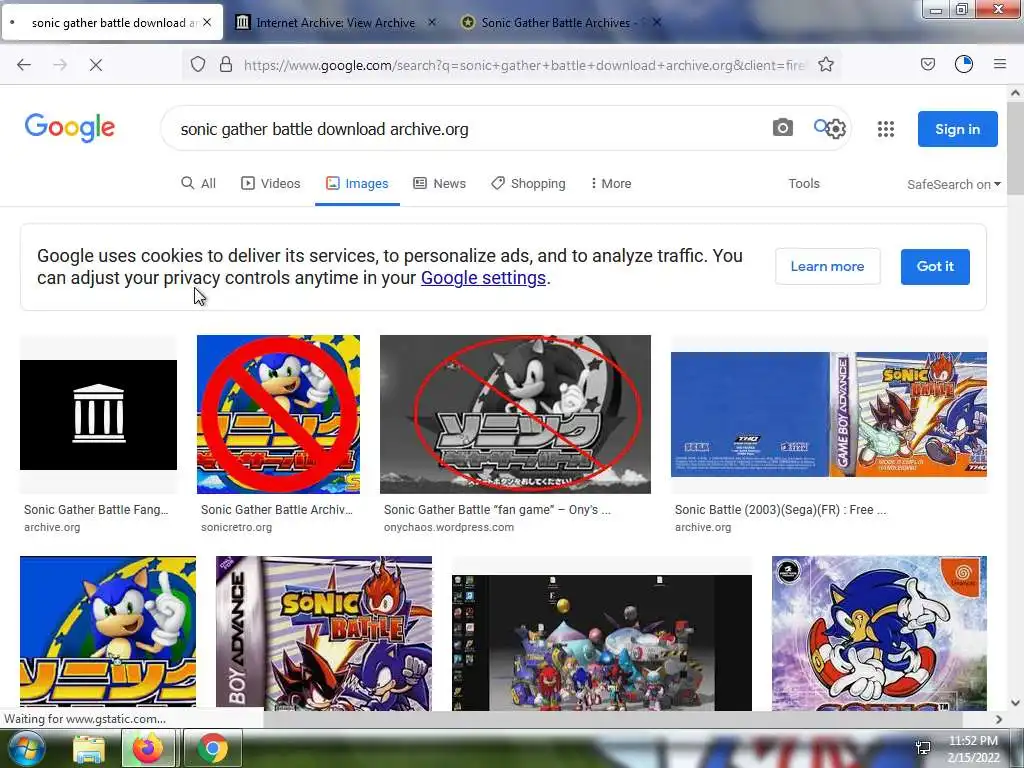Open the Sonic Gather Battle Fang... result title
This screenshot has height=768, width=1024.
click(x=96, y=509)
